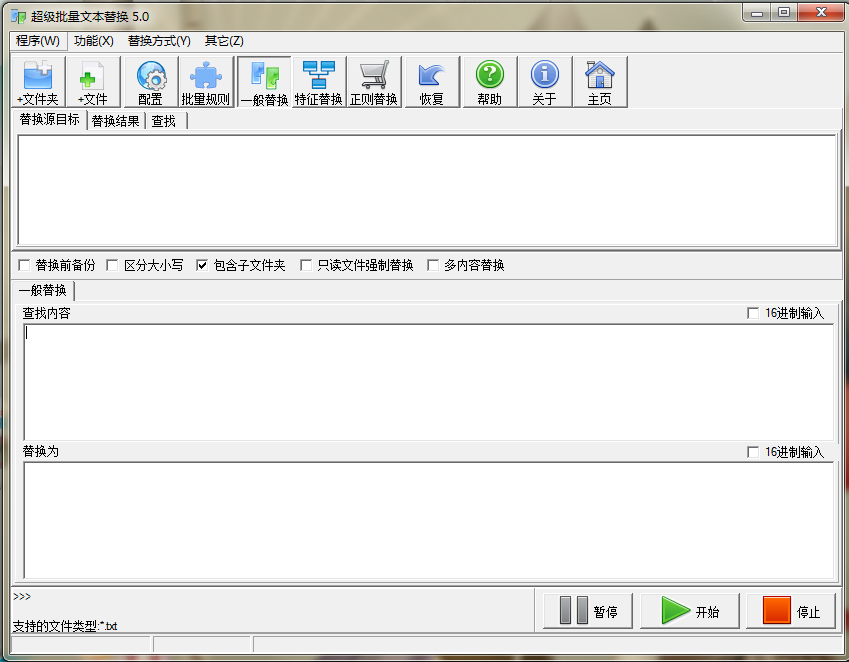The height and width of the screenshot is (662, 849).
Task: Click the 恢复 restore icon
Action: 432,82
